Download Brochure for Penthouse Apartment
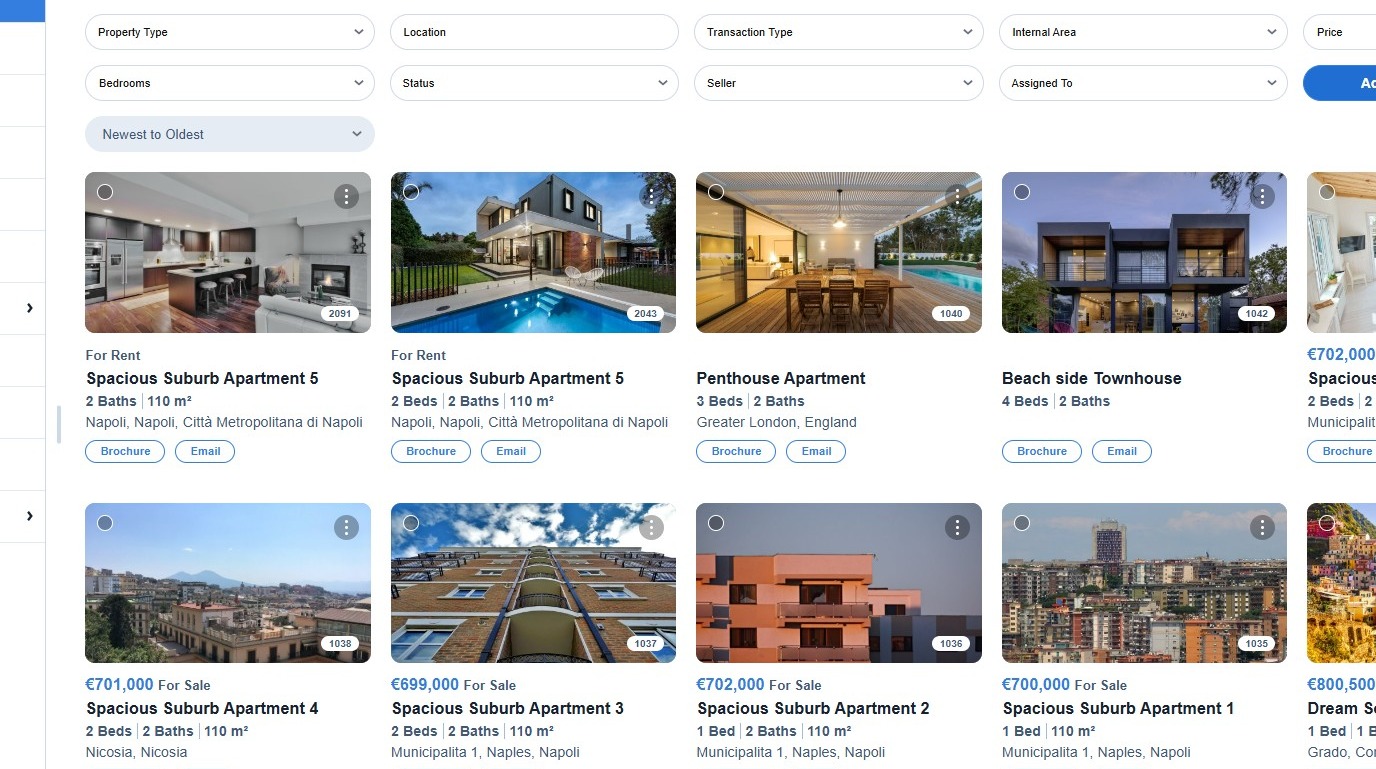The width and height of the screenshot is (1376, 769). click(x=736, y=451)
